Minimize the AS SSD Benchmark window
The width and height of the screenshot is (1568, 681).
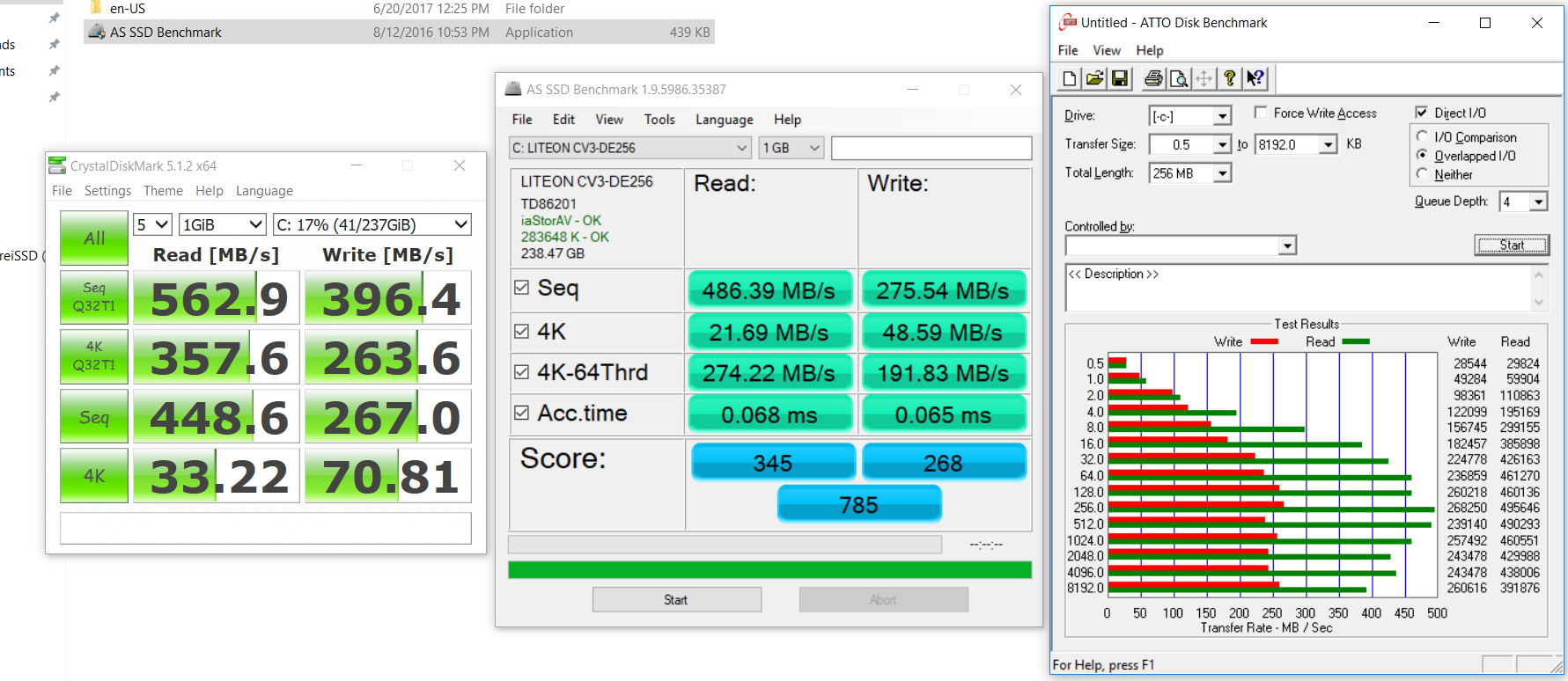click(x=913, y=89)
